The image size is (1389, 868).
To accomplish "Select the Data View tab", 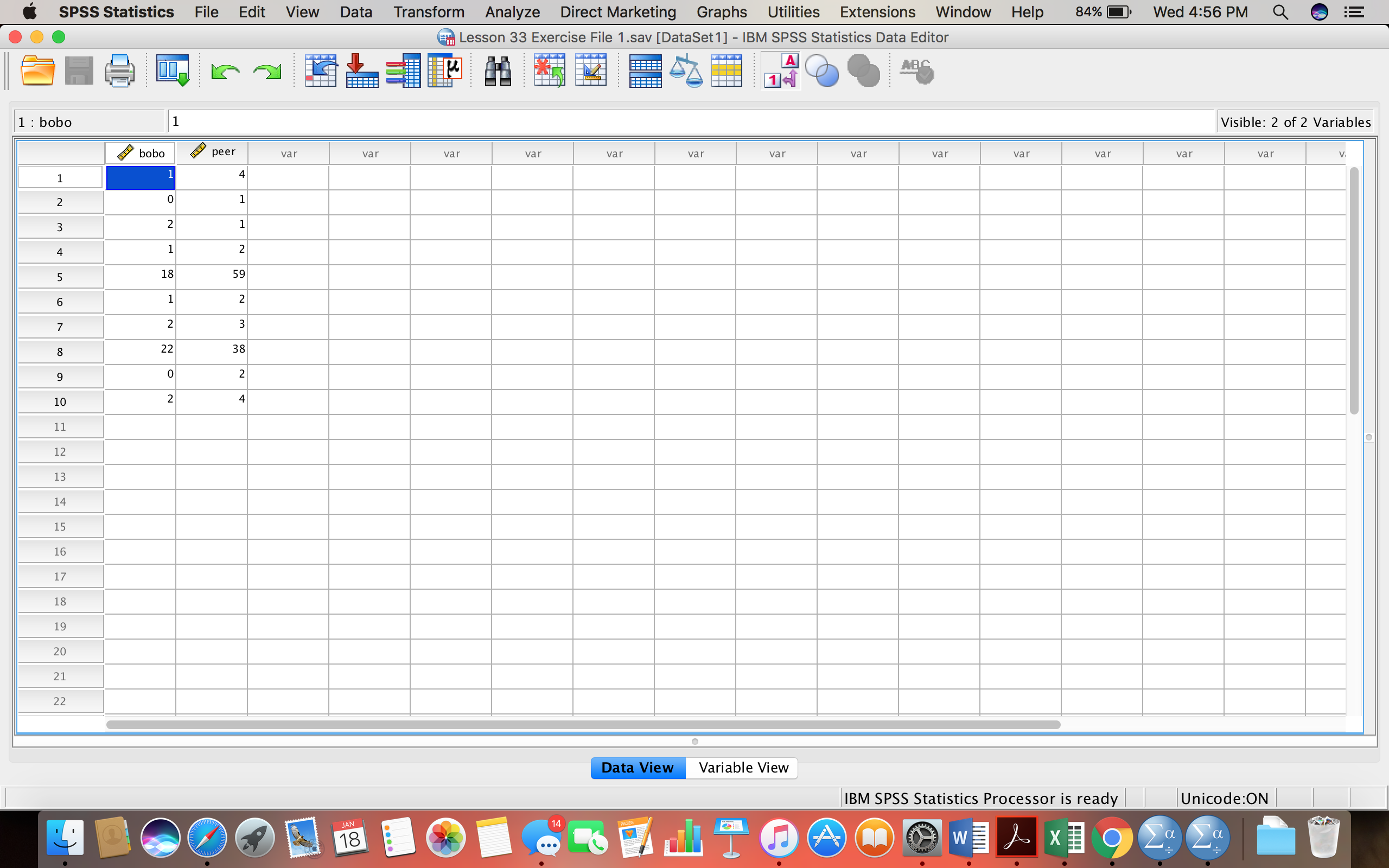I will click(x=638, y=768).
